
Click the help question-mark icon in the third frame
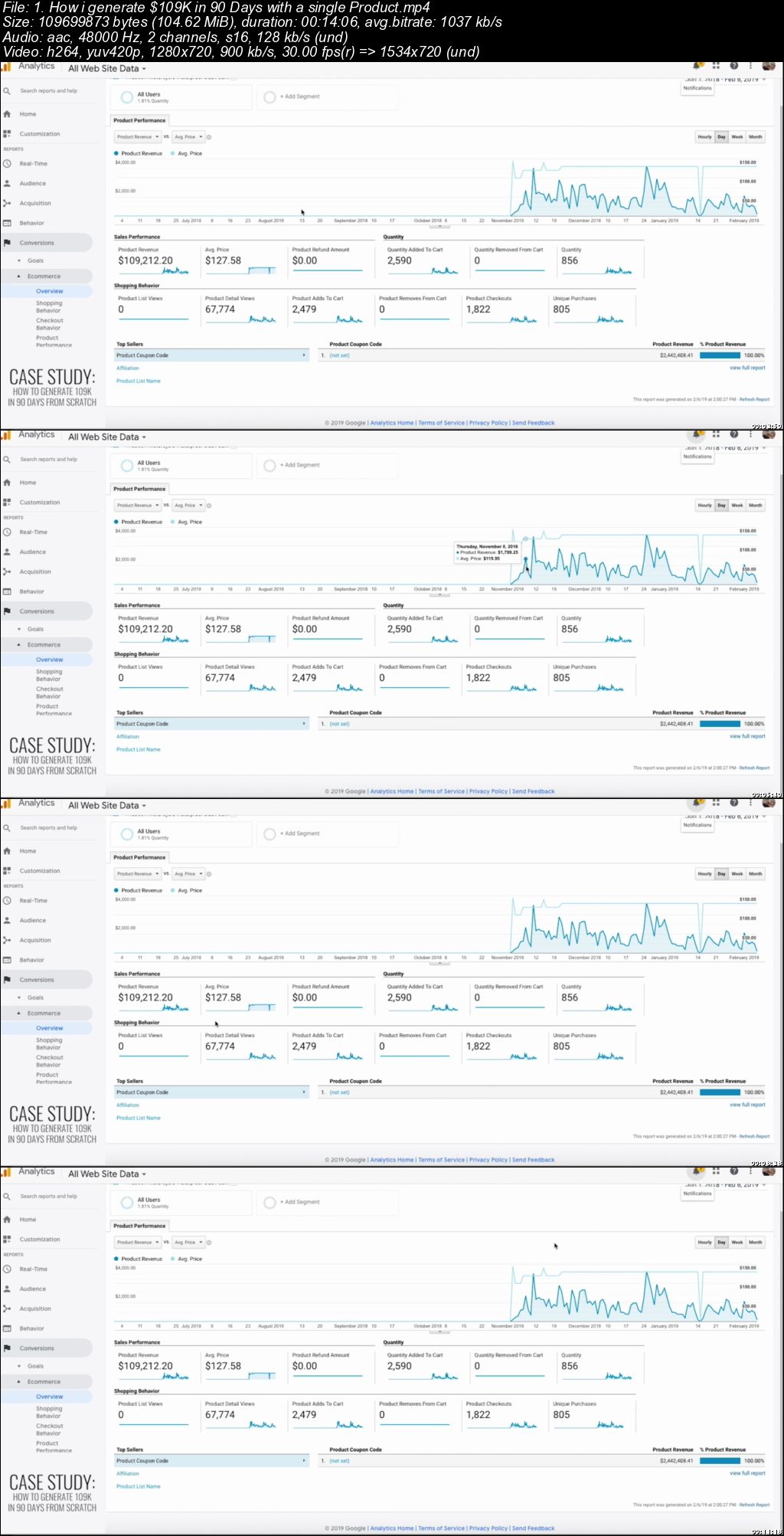pos(733,803)
